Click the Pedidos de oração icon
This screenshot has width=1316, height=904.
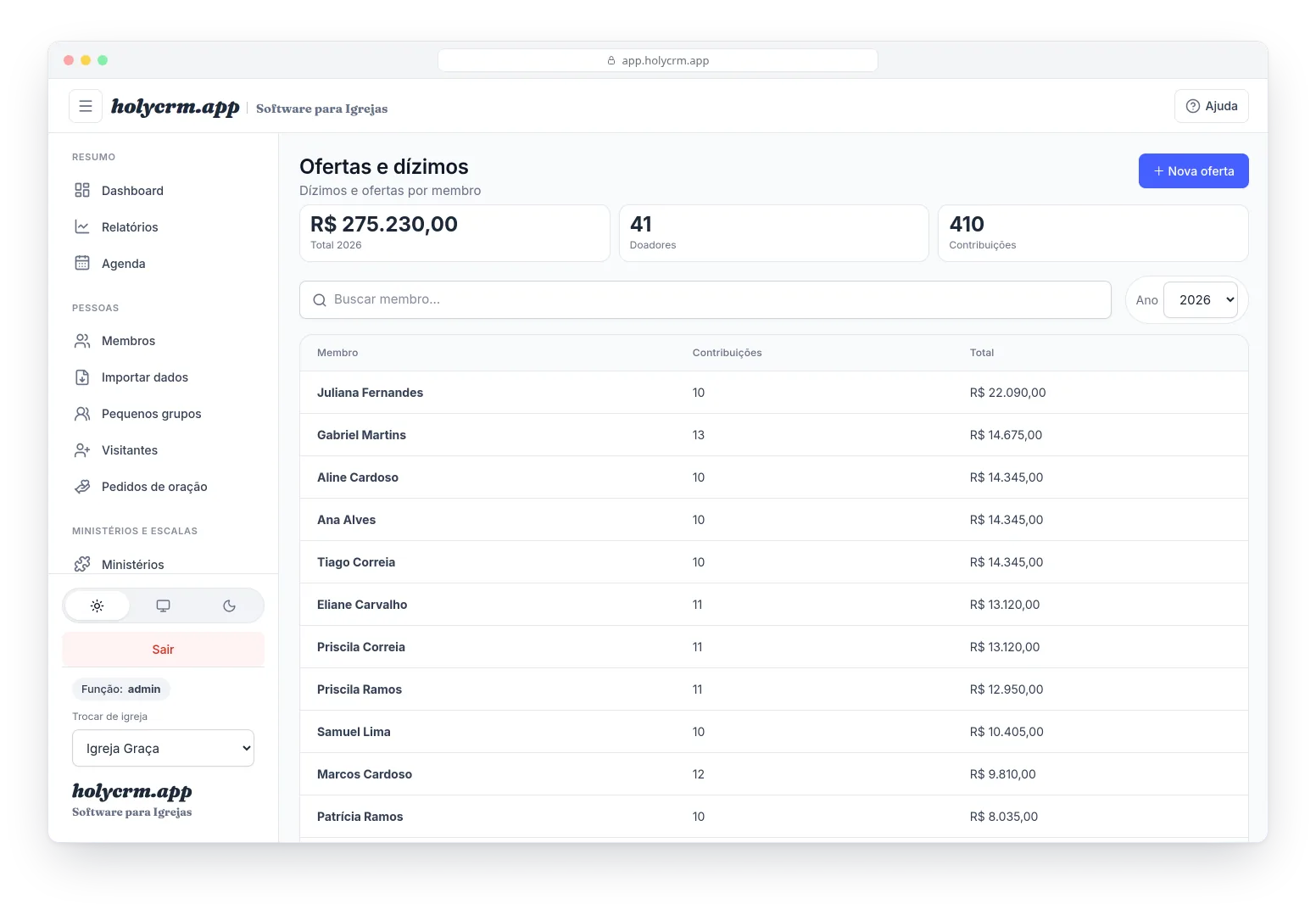[82, 487]
